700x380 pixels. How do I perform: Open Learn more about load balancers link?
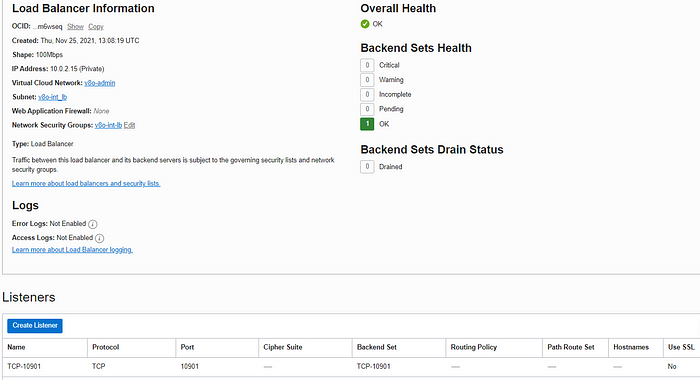pyautogui.click(x=86, y=184)
